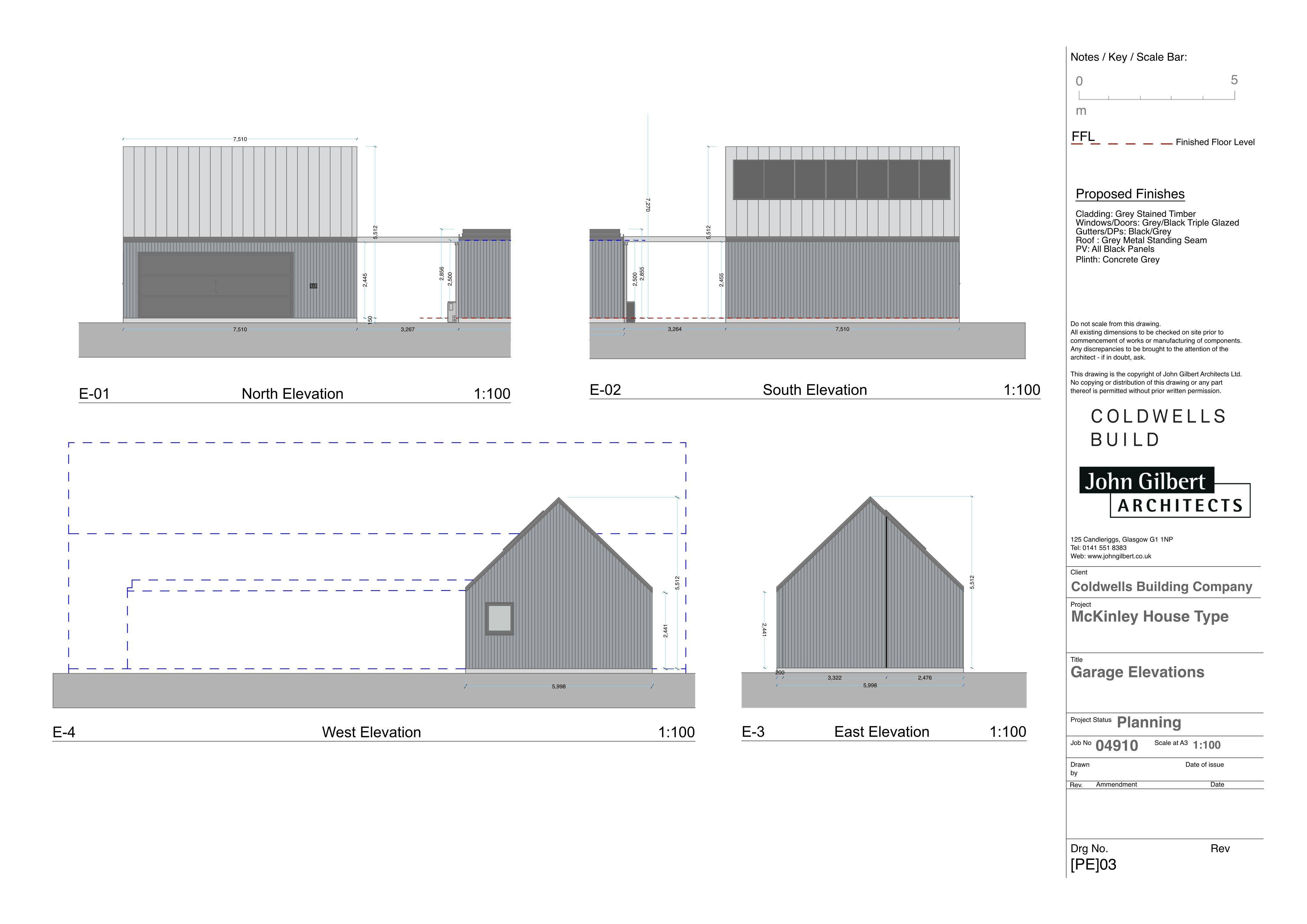Click the Planning project status
This screenshot has width=1307, height=924.
(1149, 723)
